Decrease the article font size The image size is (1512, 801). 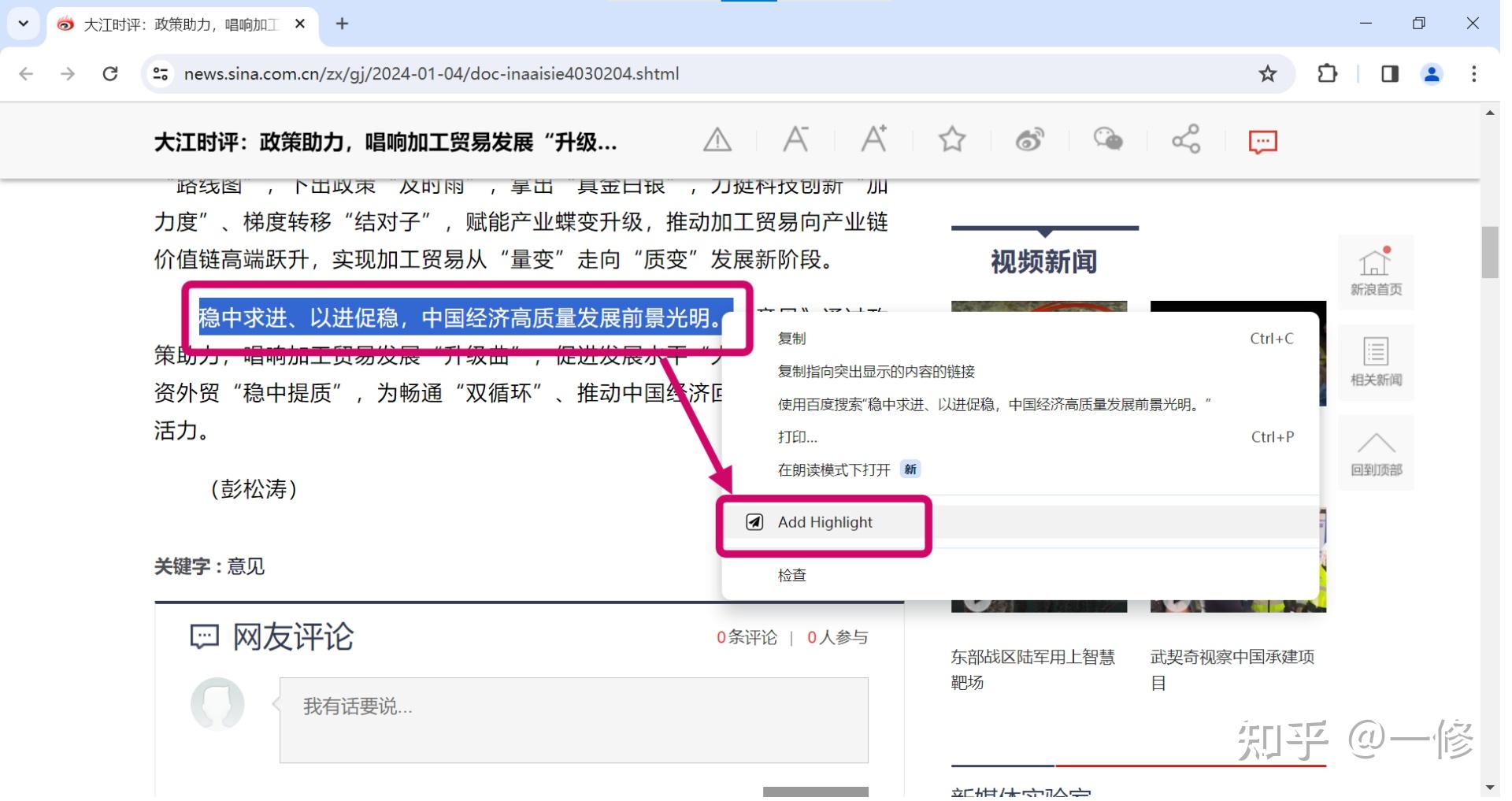(795, 140)
